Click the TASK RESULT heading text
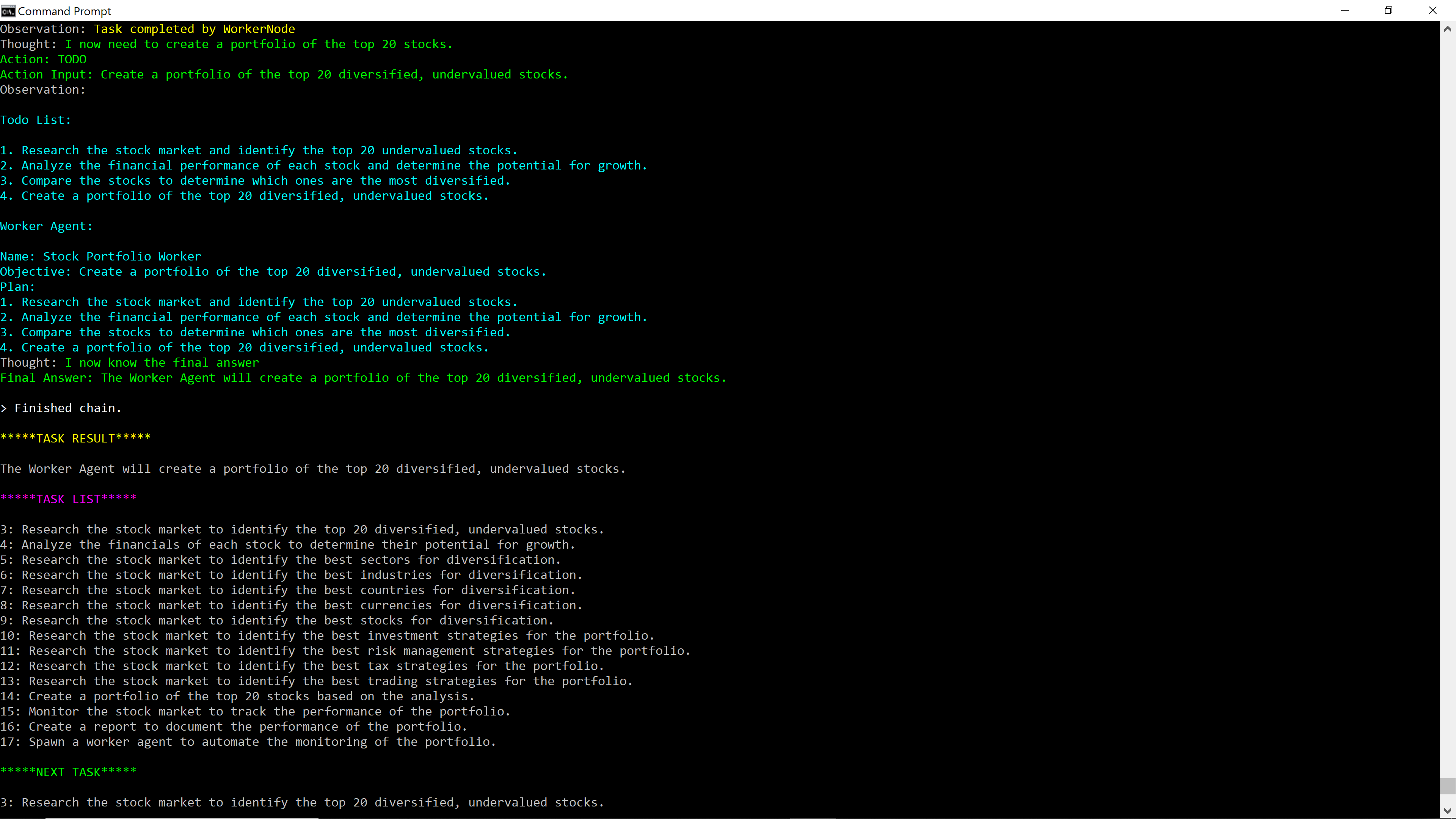Screen dimensions: 1456x819 tap(76, 438)
